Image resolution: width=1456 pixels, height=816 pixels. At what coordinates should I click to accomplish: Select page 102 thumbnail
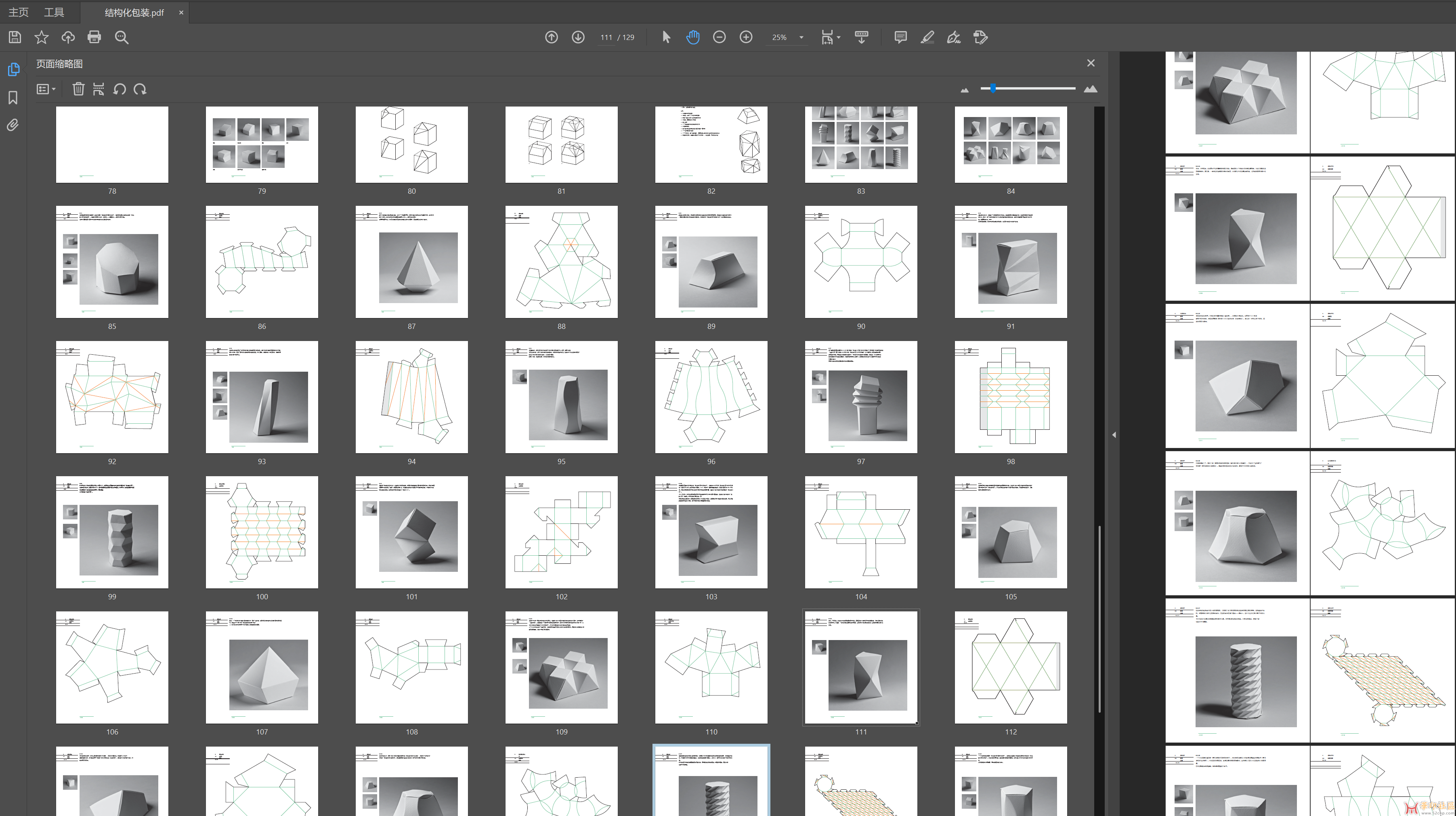[x=561, y=532]
